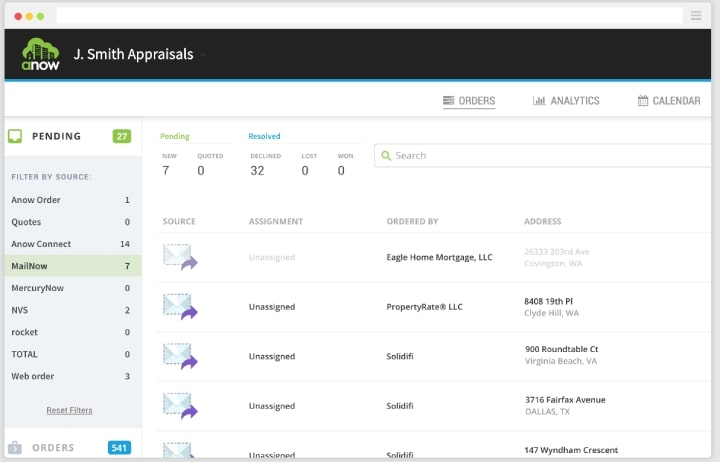Click the Orders briefcase icon in sidebar
720x462 pixels.
click(15, 447)
